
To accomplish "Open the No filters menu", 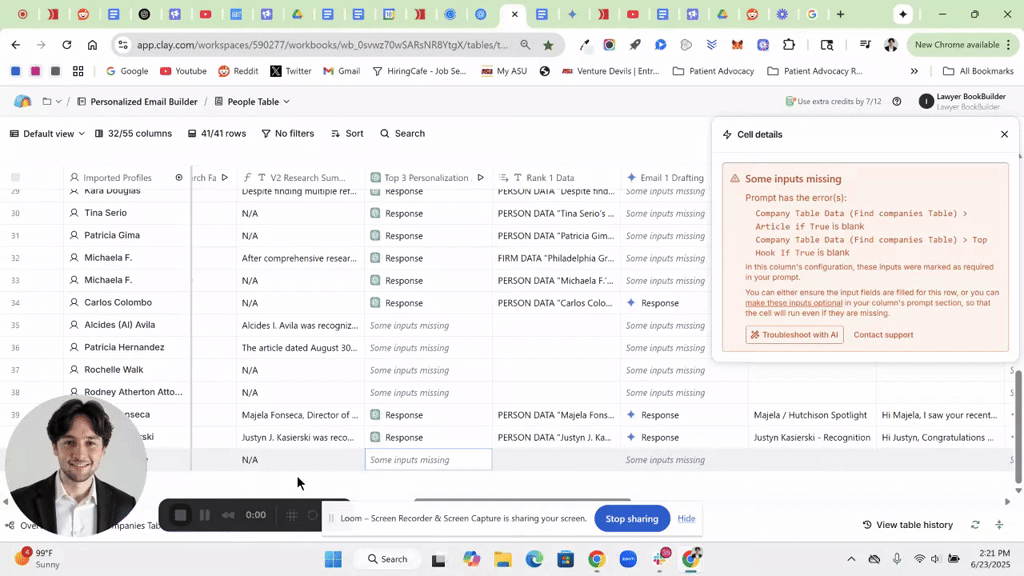I will pyautogui.click(x=287, y=133).
